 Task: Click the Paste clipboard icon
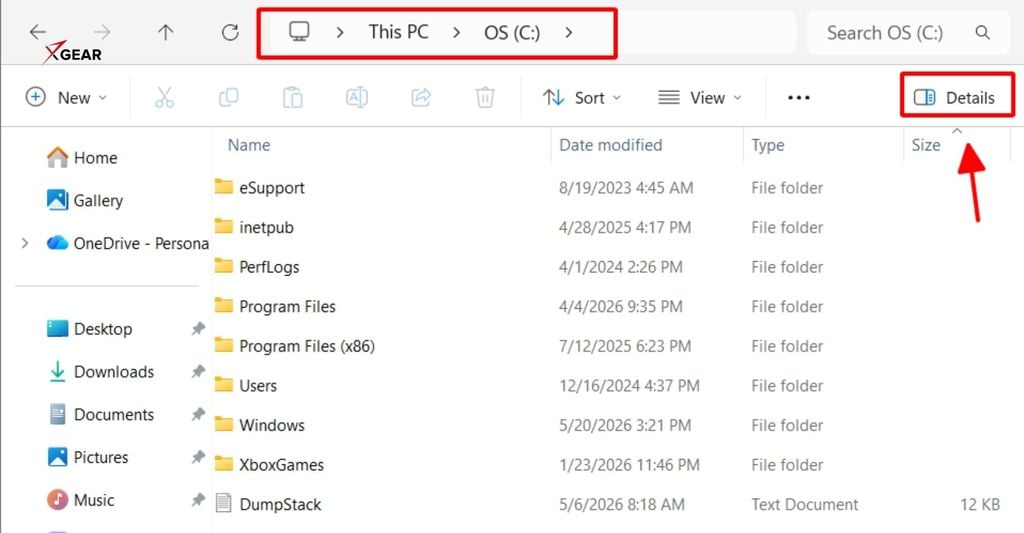point(292,97)
